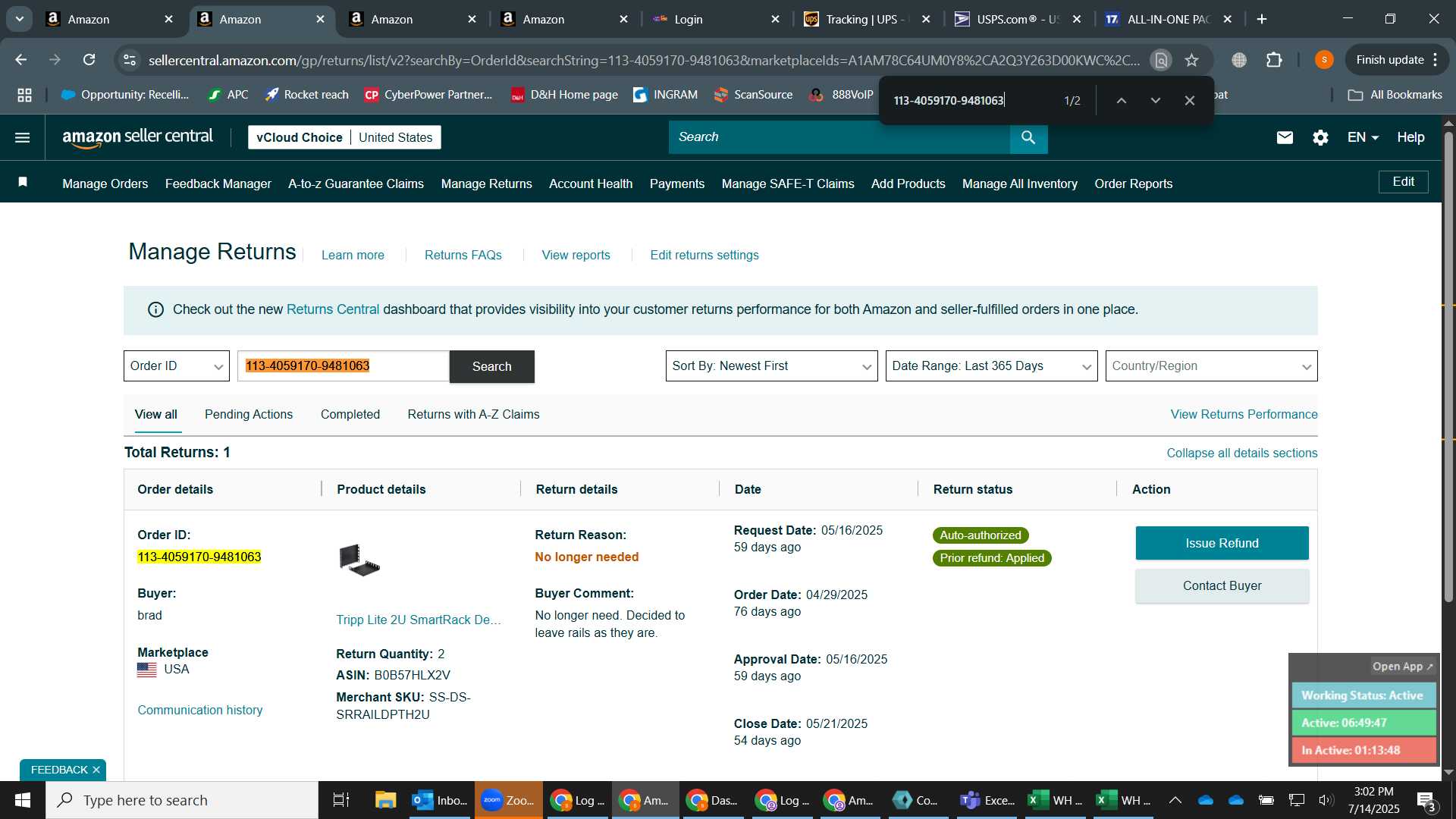This screenshot has height=819, width=1456.
Task: Open Windows Start menu
Action: point(23,800)
